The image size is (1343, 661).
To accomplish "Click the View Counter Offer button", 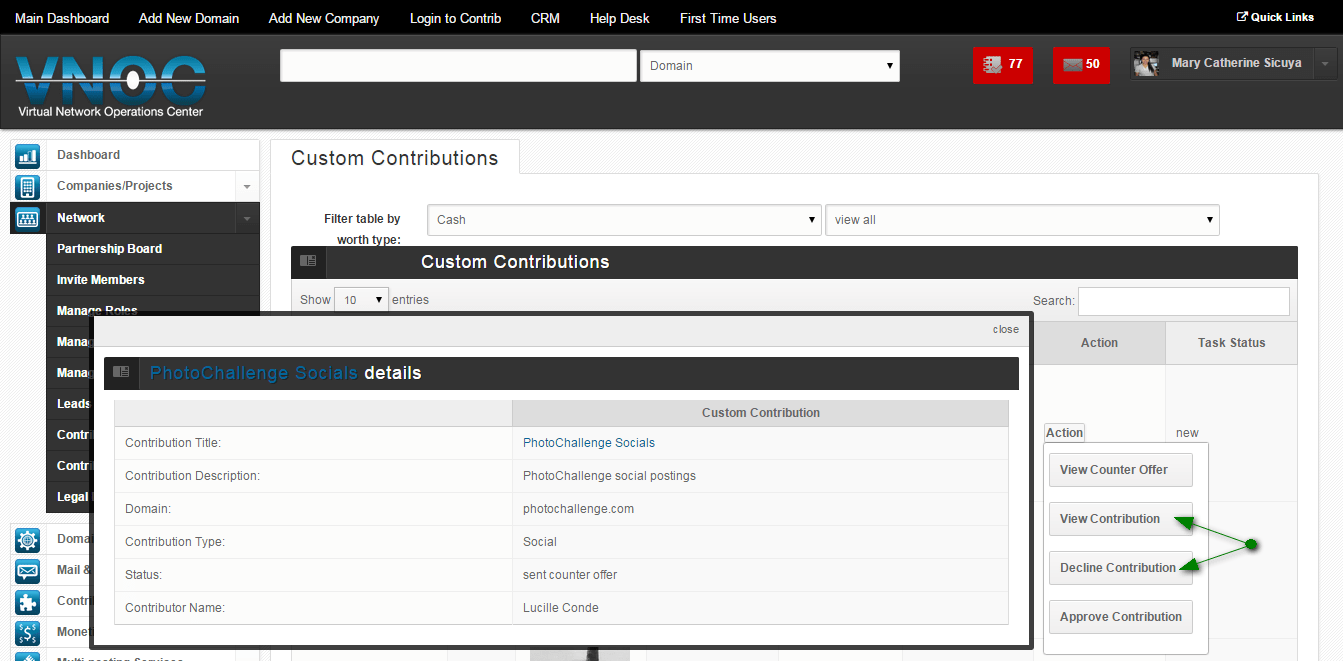I will (x=1121, y=470).
